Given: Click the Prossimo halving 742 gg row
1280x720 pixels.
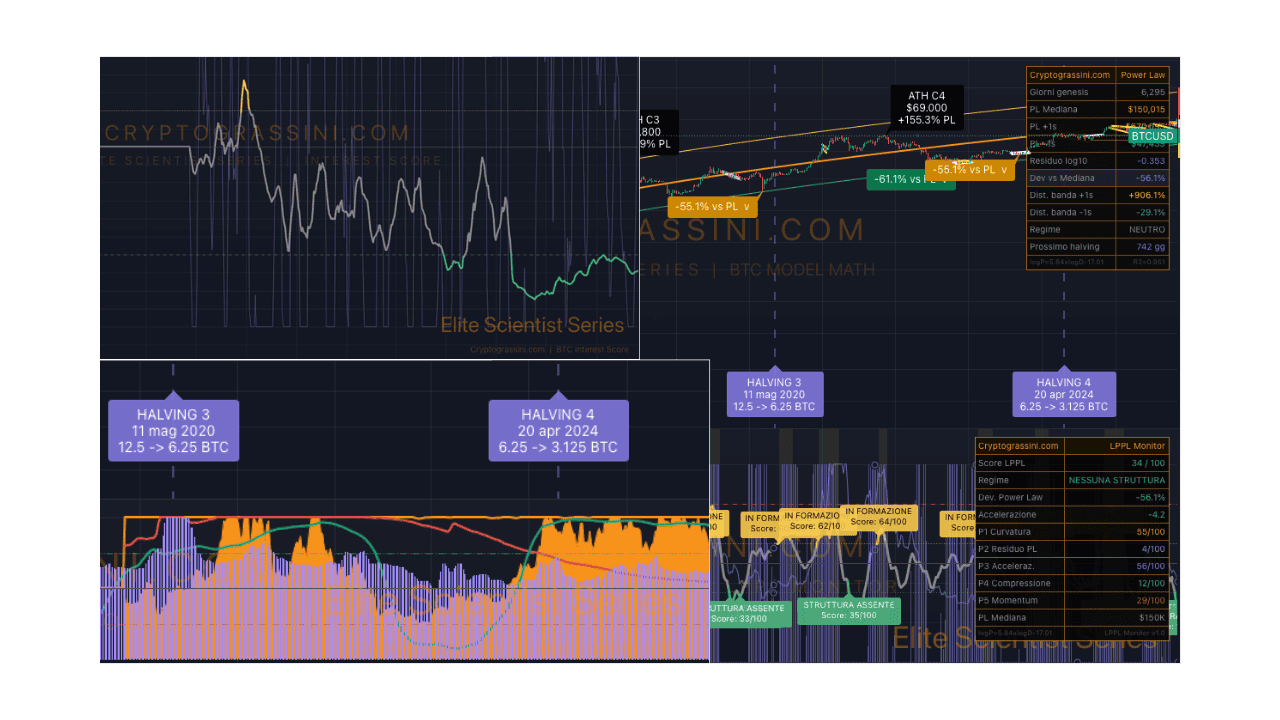Looking at the screenshot, I should (1097, 246).
